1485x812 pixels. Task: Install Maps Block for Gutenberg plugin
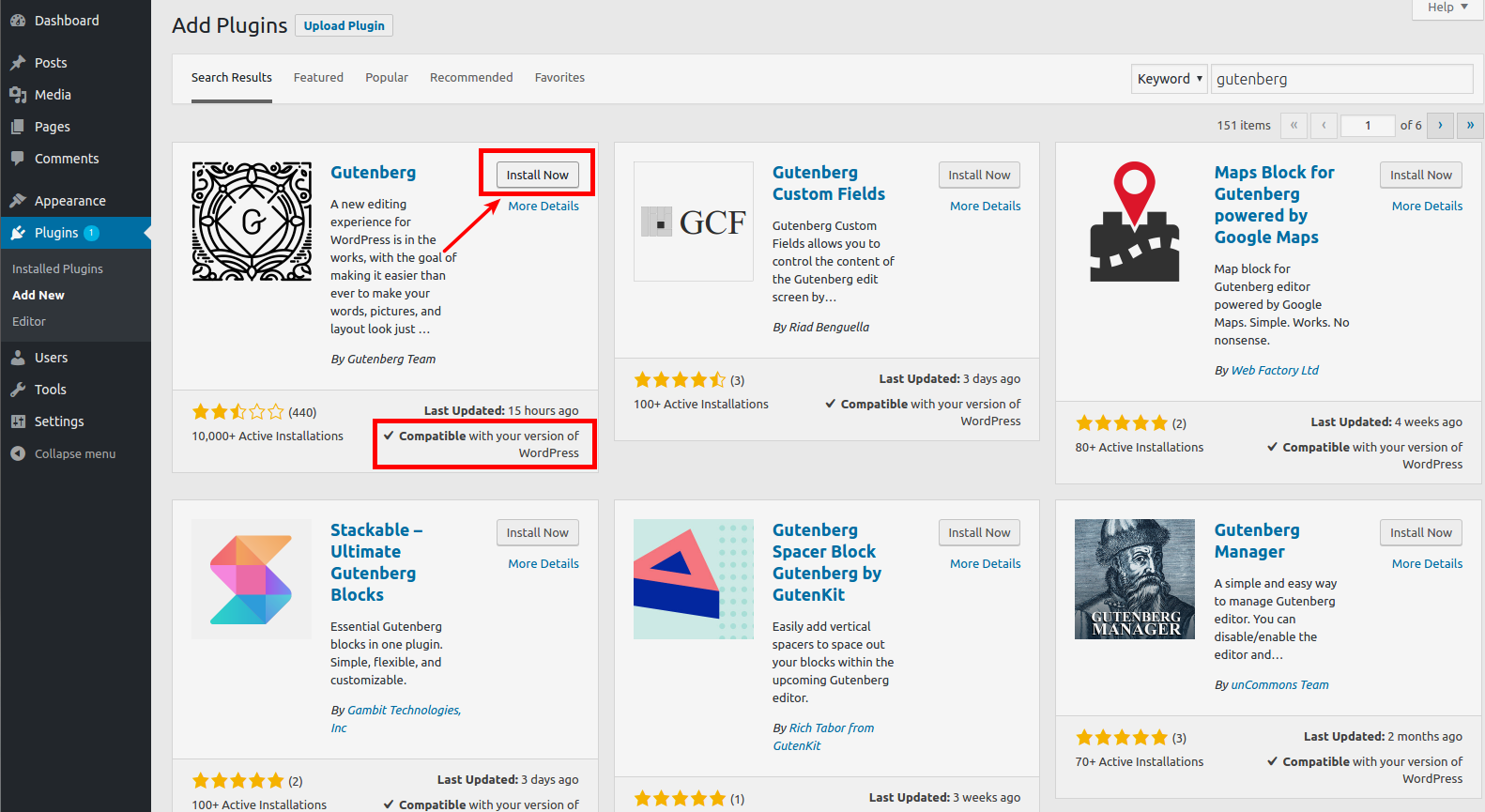[x=1421, y=175]
